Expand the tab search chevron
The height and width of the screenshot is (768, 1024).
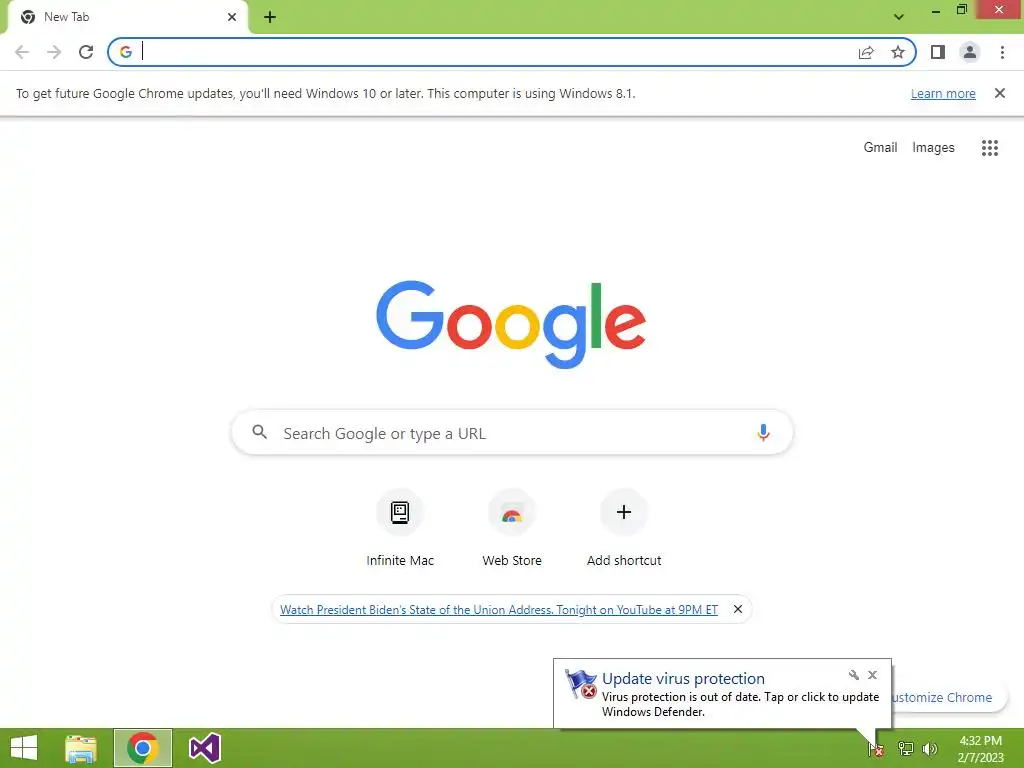coord(899,17)
